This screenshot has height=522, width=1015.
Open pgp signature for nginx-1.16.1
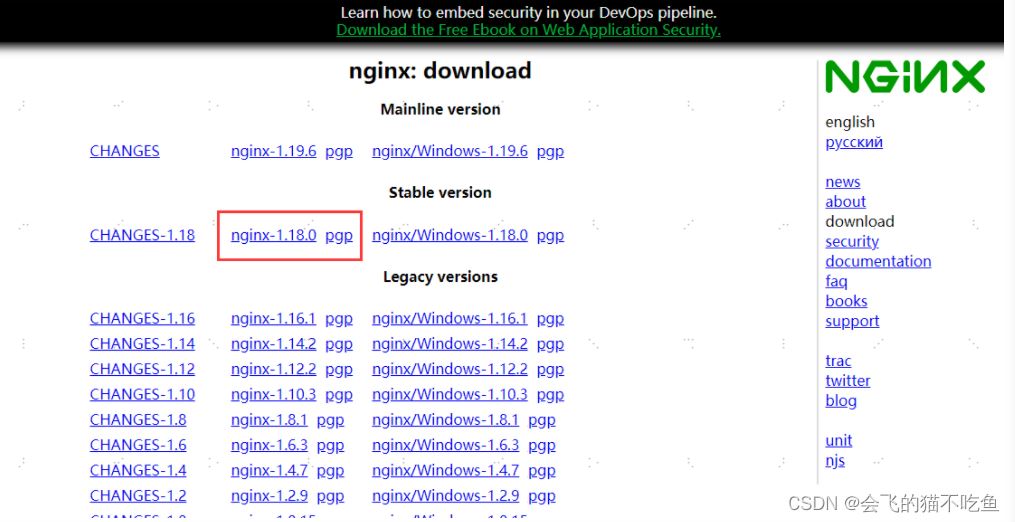click(x=339, y=319)
